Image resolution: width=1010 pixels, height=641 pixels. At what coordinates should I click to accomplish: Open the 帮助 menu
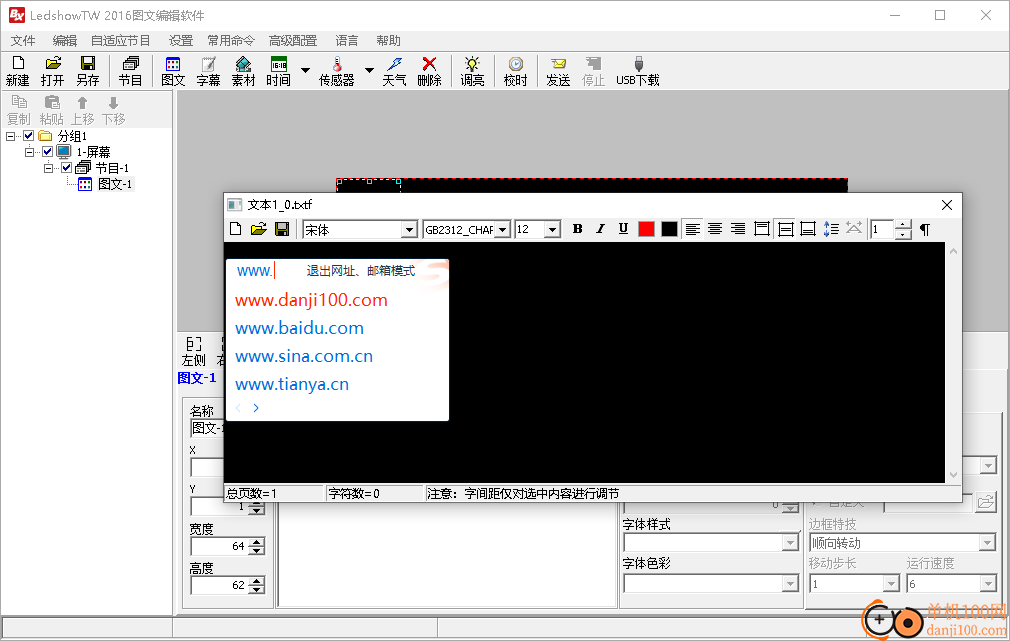(x=388, y=41)
